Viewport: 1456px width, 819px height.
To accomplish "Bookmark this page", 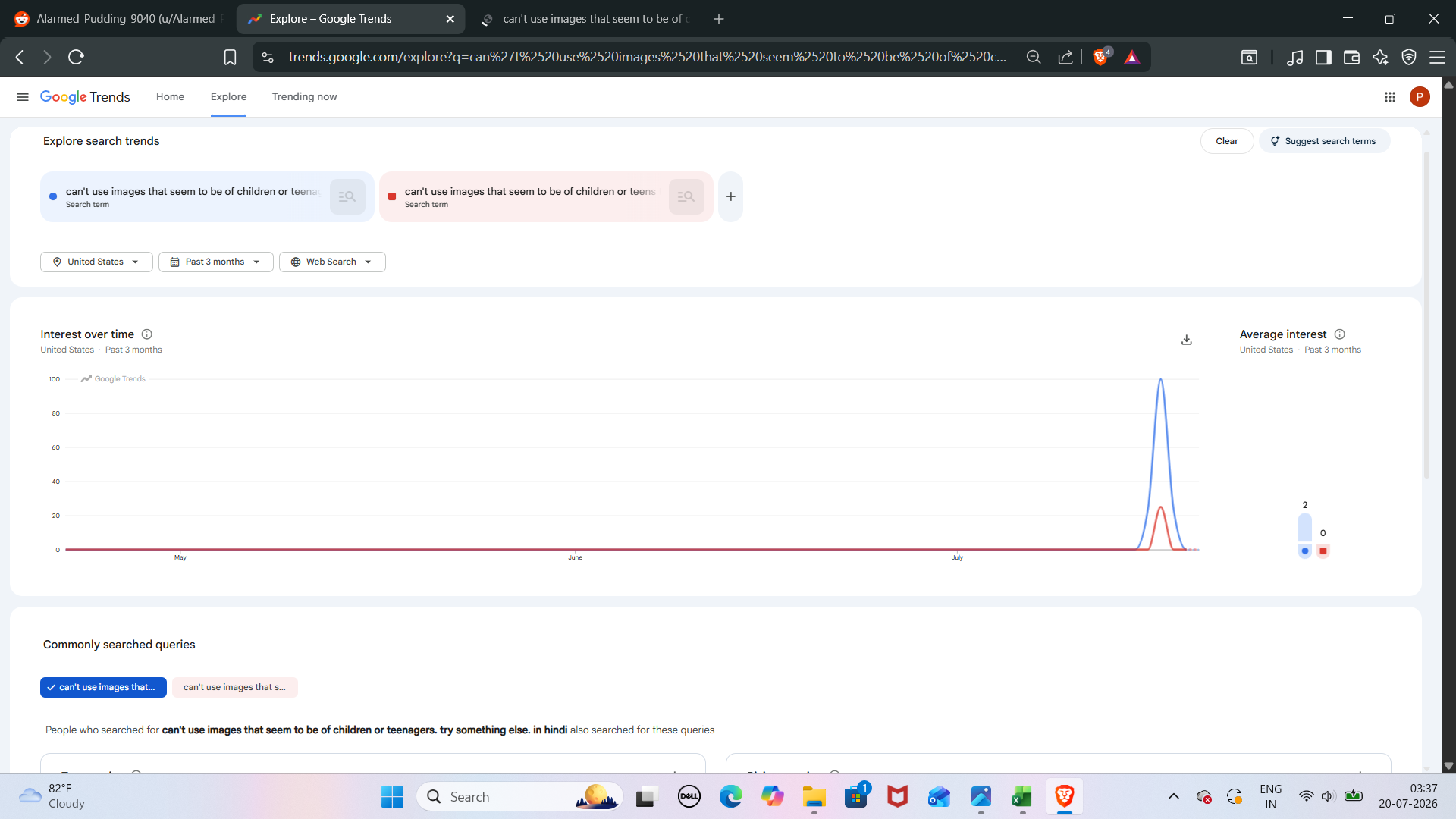I will coord(230,57).
